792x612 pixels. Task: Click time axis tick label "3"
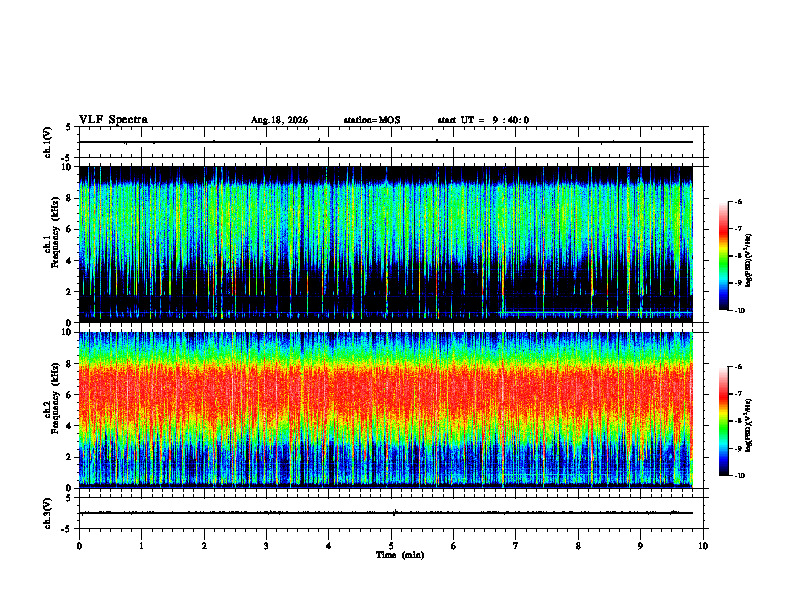(x=266, y=546)
